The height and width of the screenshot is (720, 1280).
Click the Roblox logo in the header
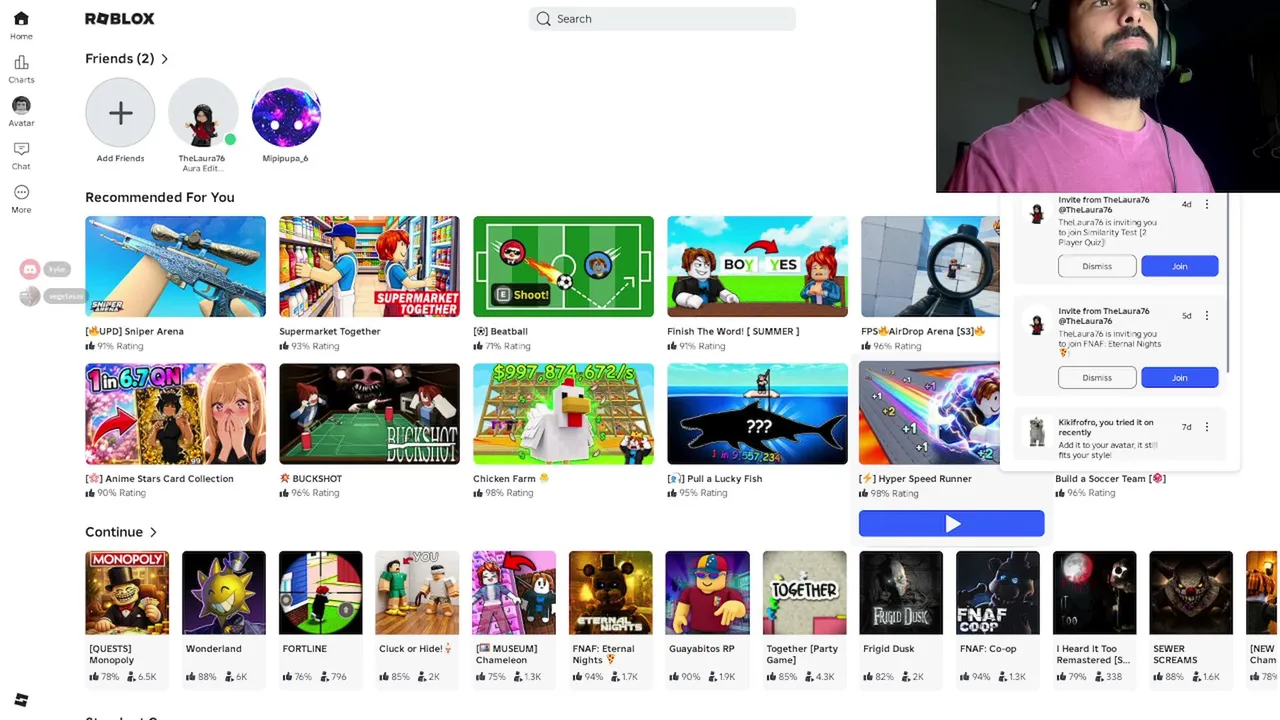(120, 19)
